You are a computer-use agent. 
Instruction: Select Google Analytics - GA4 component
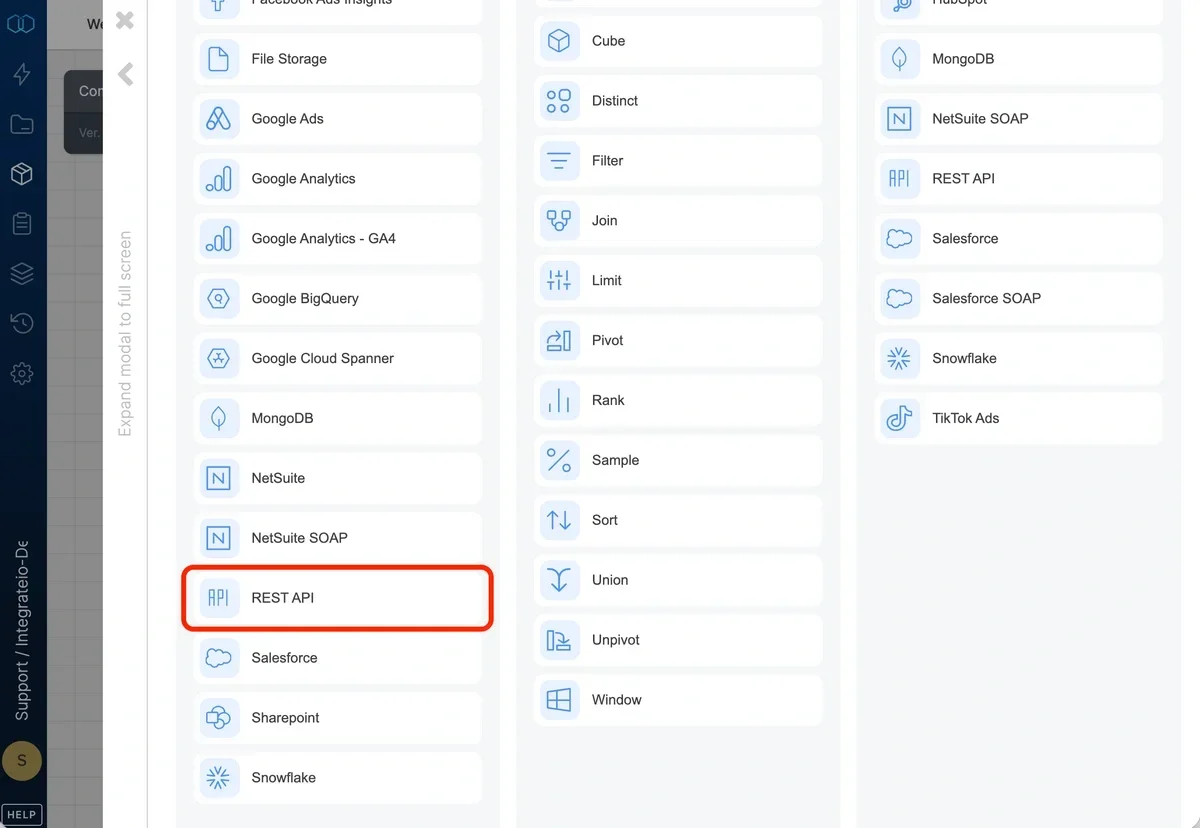tap(338, 239)
